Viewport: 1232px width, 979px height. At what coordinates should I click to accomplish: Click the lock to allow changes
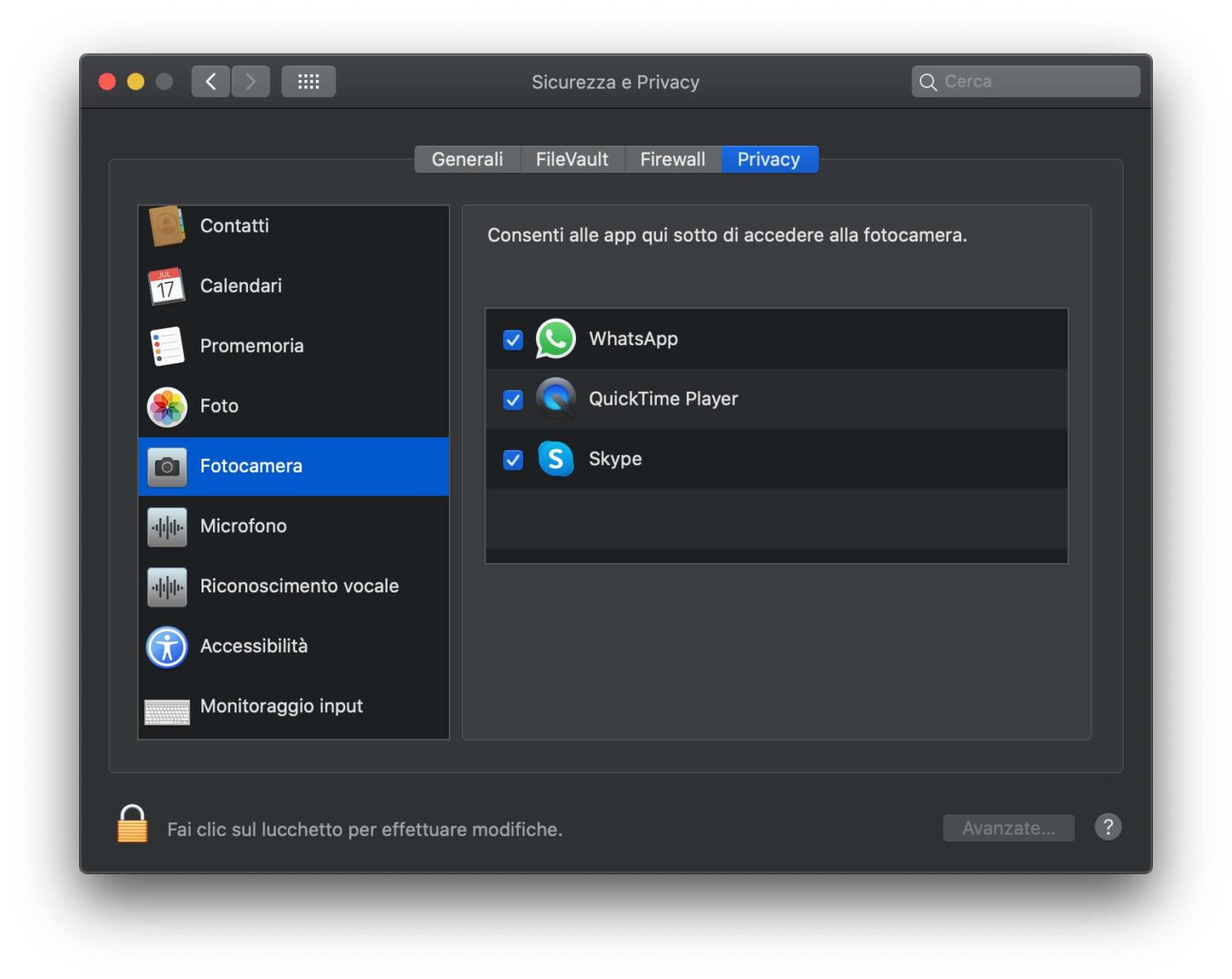pyautogui.click(x=132, y=828)
